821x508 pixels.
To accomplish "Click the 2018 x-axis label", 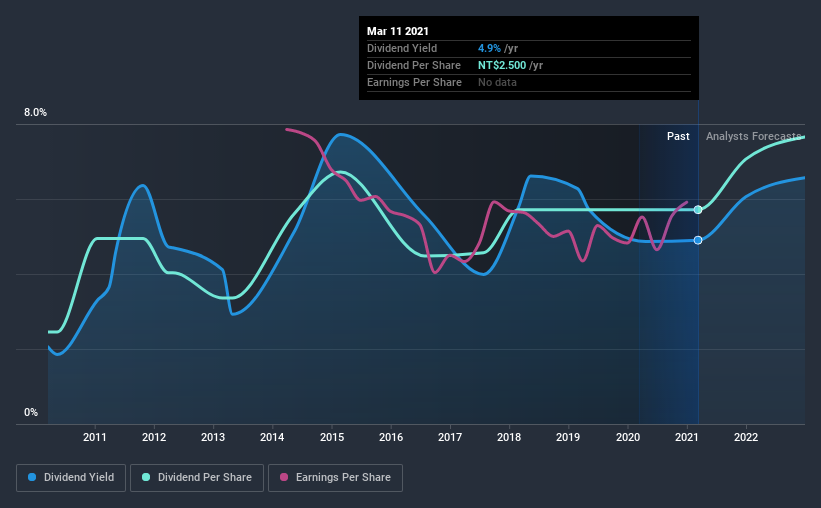I will [509, 437].
